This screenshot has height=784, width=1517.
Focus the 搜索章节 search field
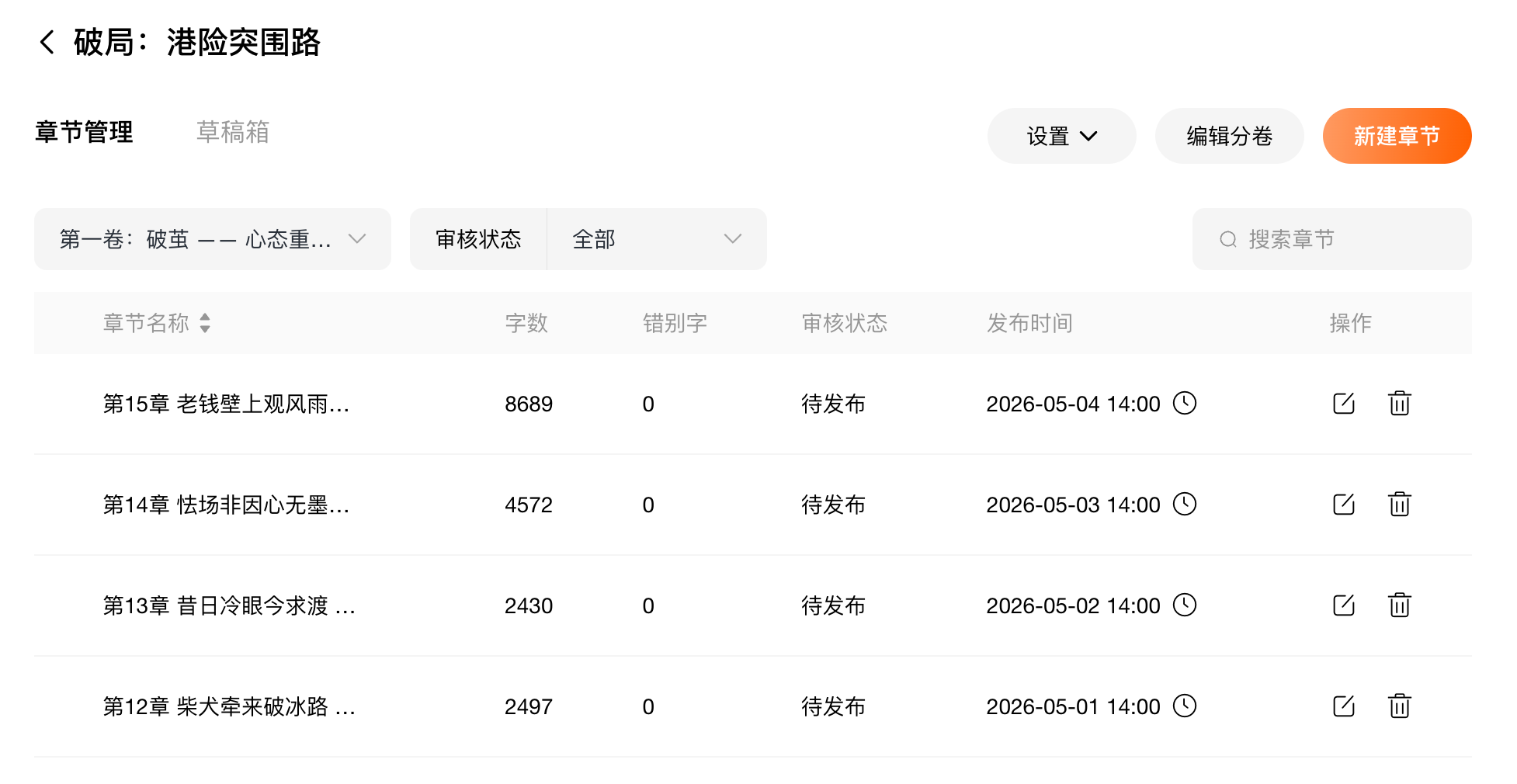pos(1343,239)
